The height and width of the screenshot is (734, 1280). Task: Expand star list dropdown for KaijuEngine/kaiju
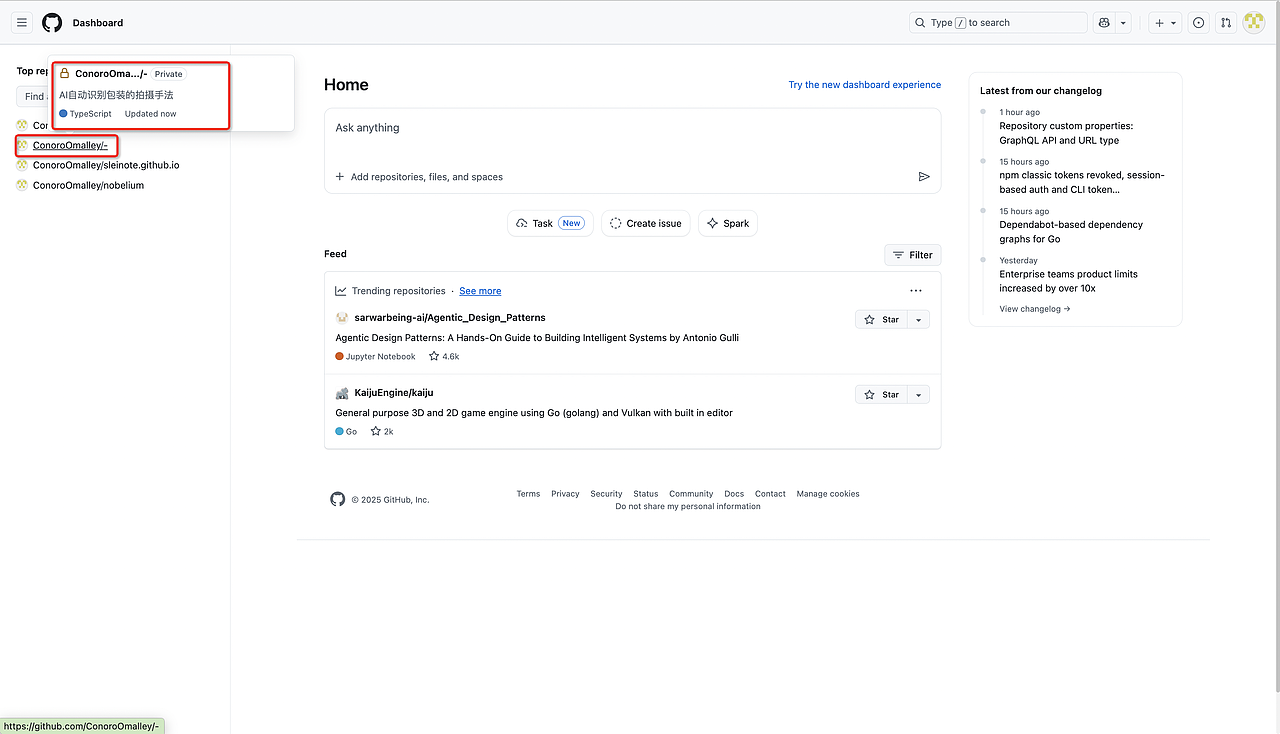[918, 395]
